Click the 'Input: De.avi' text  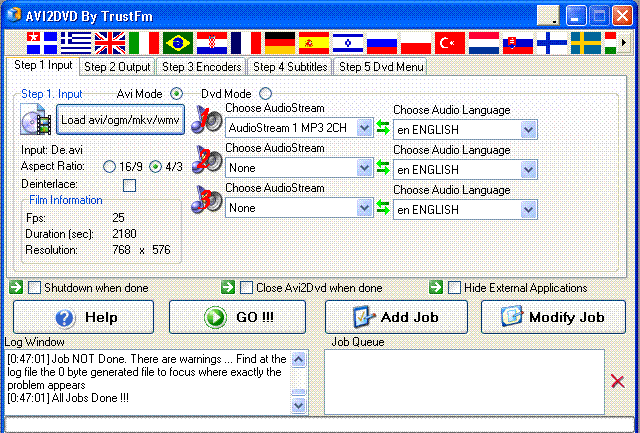pyautogui.click(x=52, y=150)
